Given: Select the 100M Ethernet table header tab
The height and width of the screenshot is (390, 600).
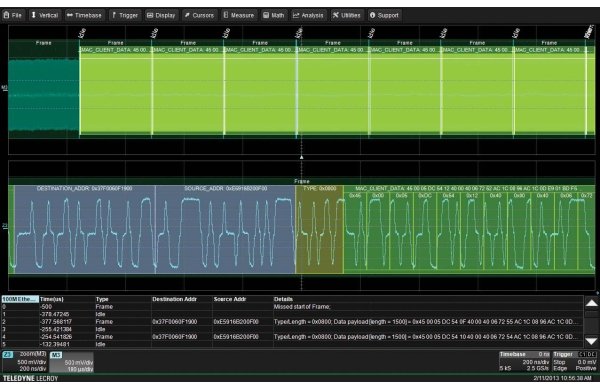Looking at the screenshot, I should (x=20, y=299).
